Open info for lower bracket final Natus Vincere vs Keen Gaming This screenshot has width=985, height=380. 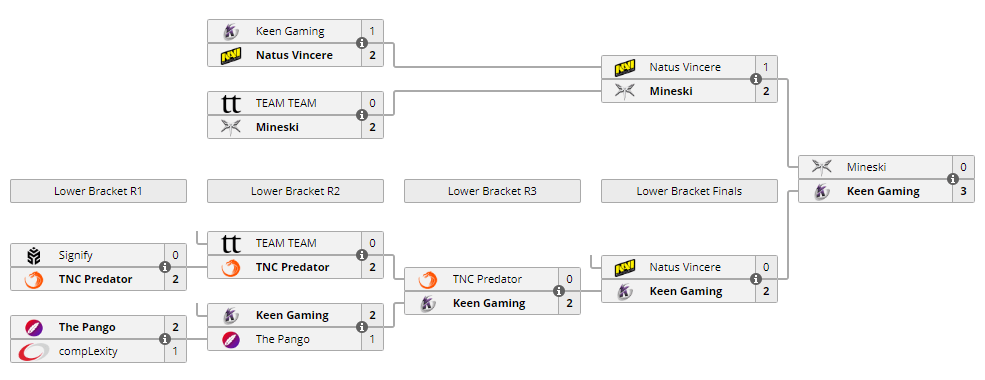coord(756,279)
